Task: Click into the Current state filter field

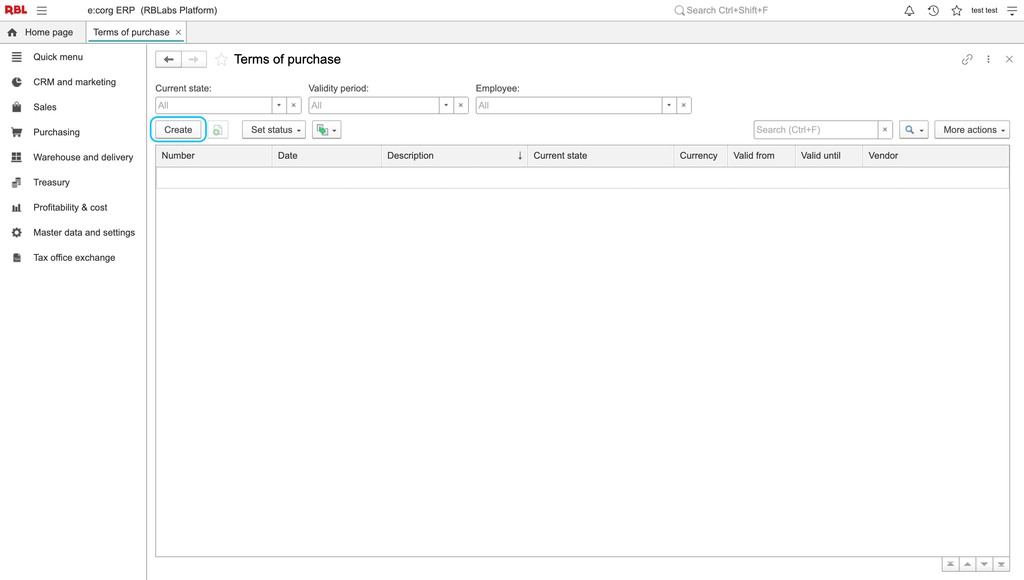Action: point(214,105)
